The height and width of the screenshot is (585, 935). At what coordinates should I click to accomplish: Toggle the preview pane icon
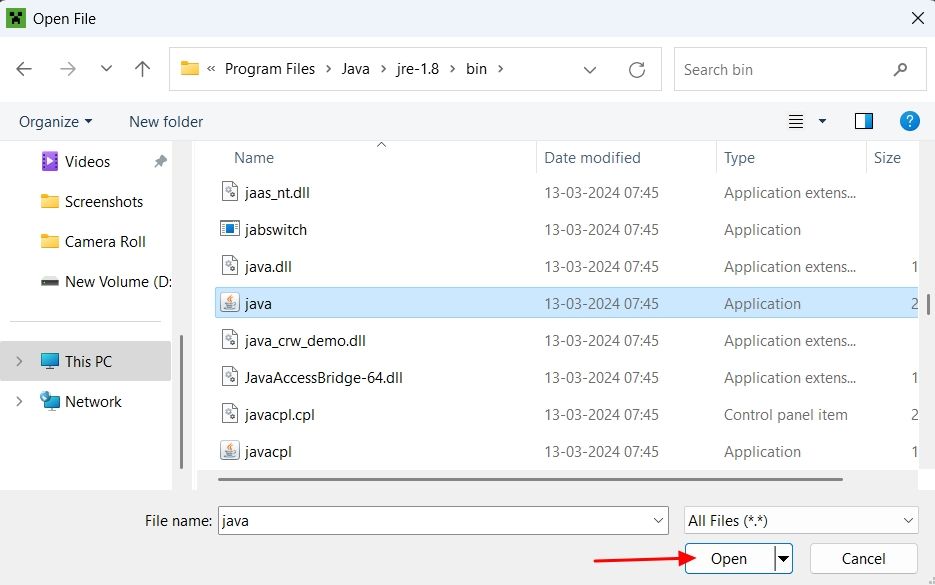[862, 121]
